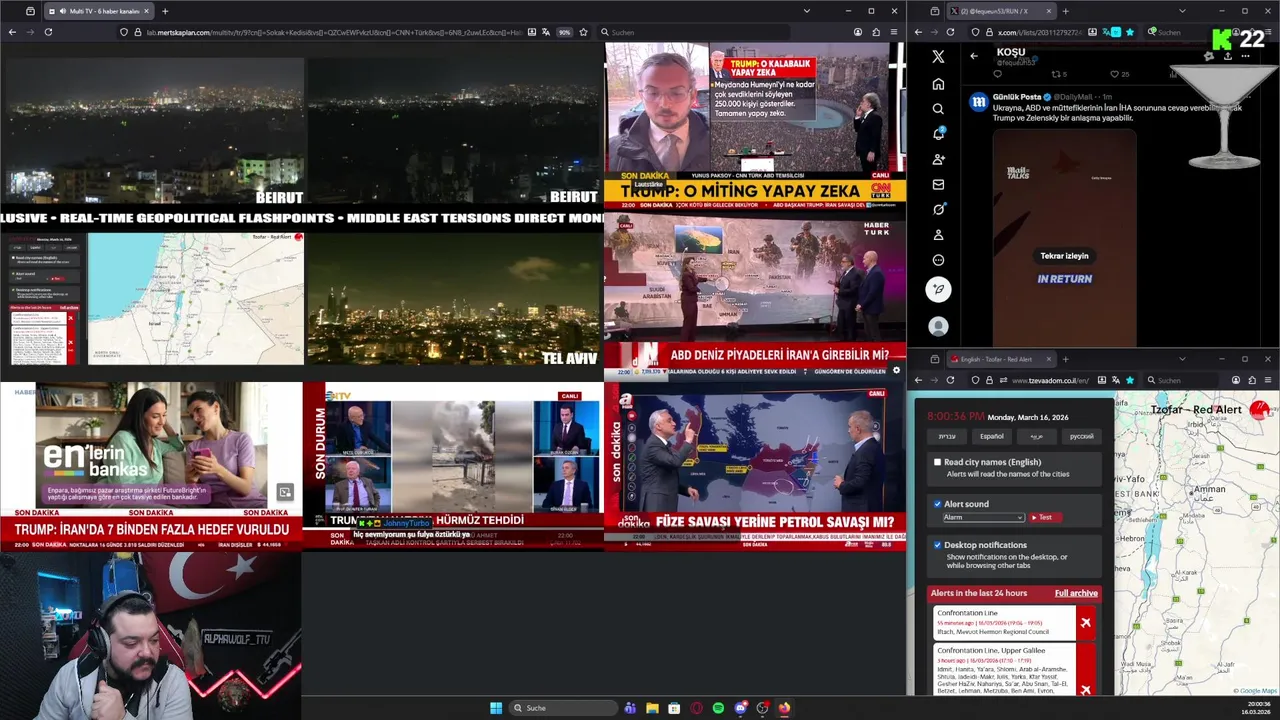Viewport: 1280px width, 720px height.
Task: Open Spotify from the taskbar
Action: pos(718,708)
